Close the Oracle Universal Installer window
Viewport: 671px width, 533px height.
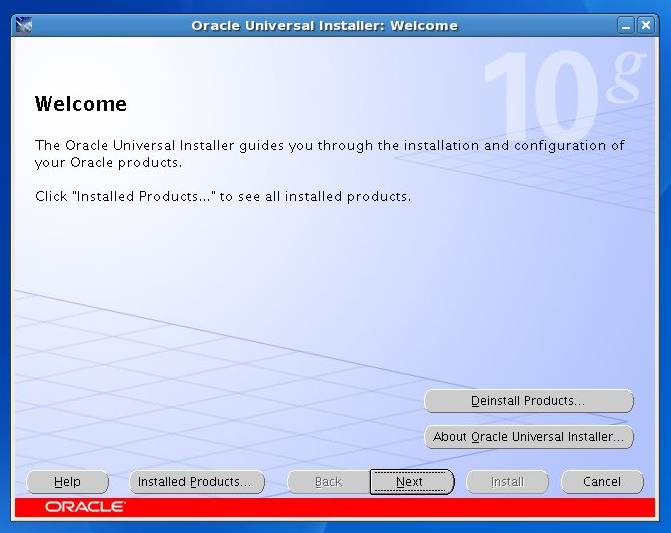(x=646, y=26)
